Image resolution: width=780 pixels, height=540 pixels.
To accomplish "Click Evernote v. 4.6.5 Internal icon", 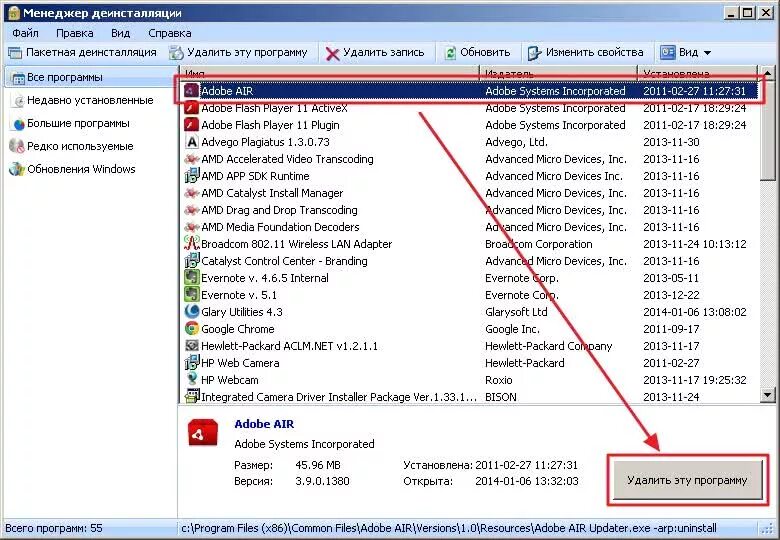I will (x=192, y=278).
